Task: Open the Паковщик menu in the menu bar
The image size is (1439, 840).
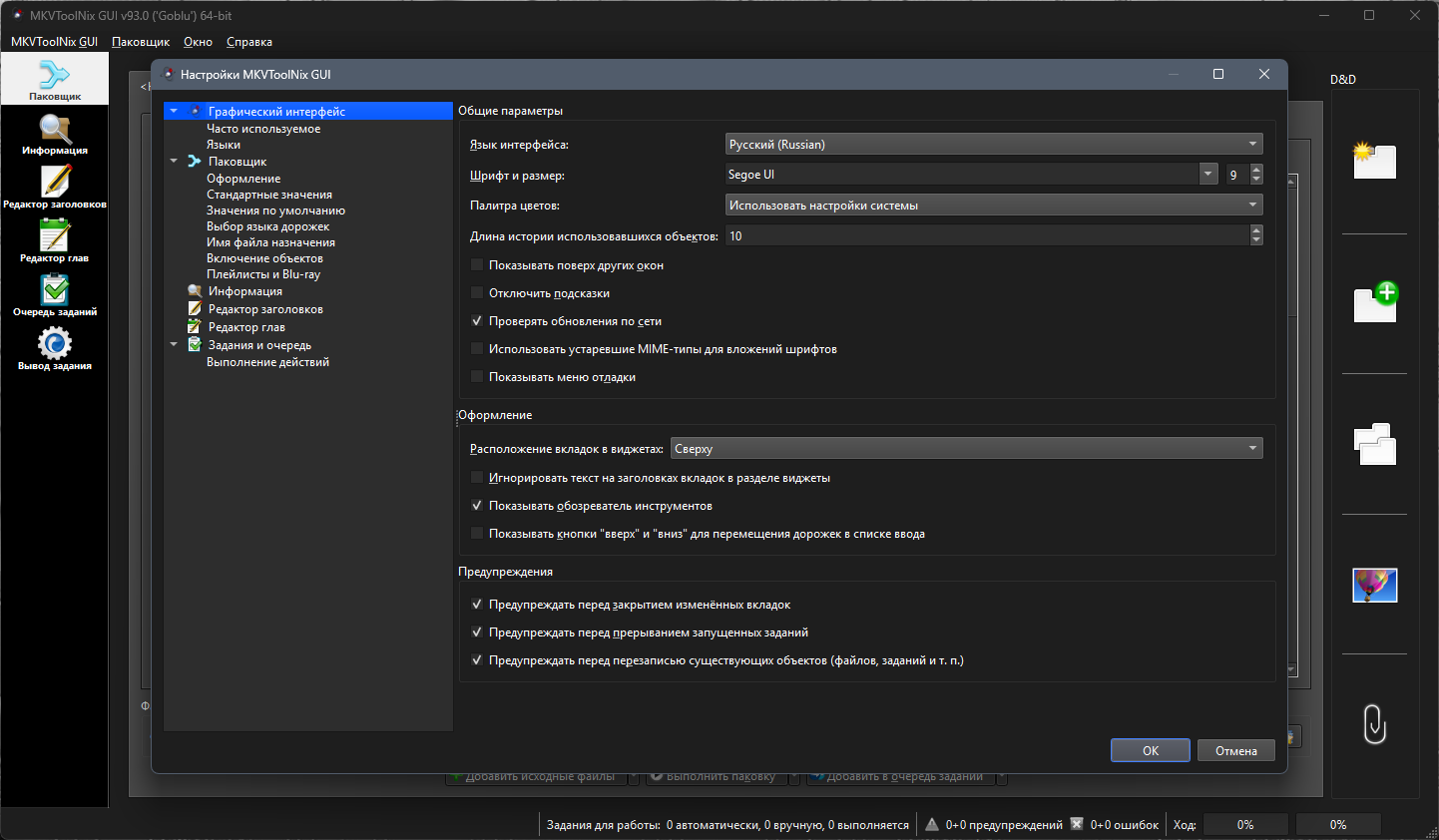Action: click(141, 42)
